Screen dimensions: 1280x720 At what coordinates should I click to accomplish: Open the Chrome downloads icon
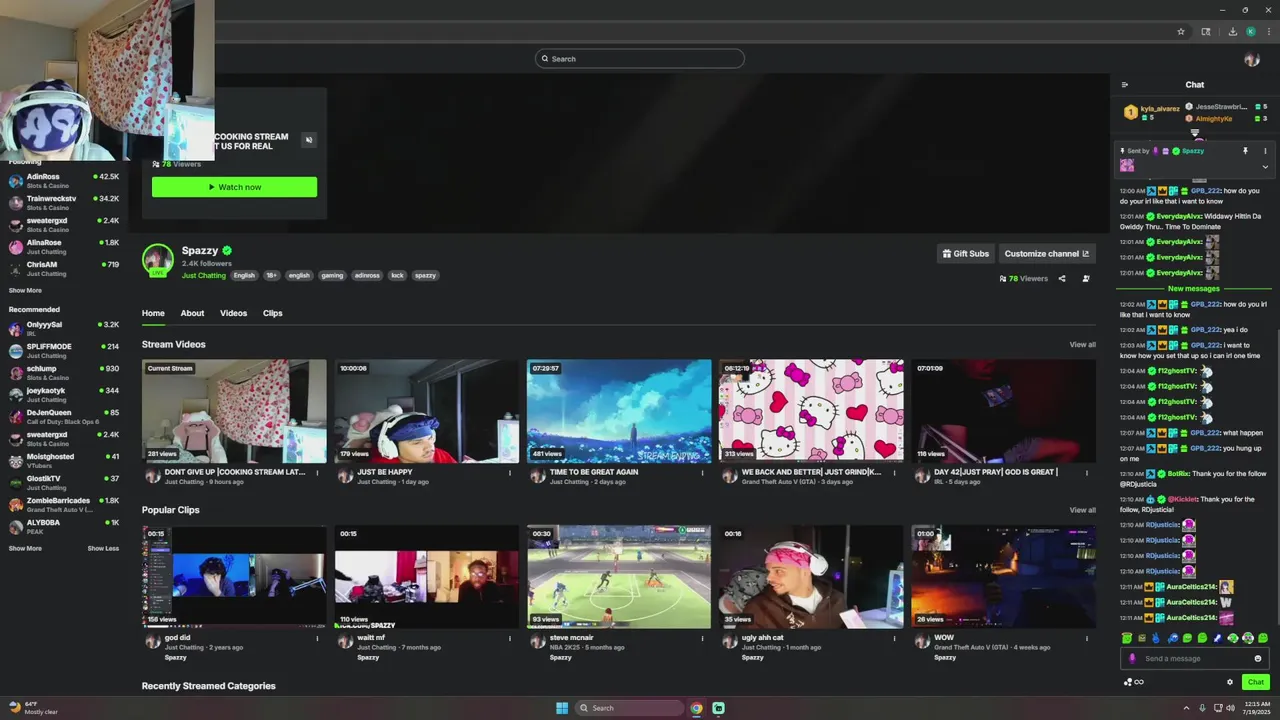click(1233, 32)
